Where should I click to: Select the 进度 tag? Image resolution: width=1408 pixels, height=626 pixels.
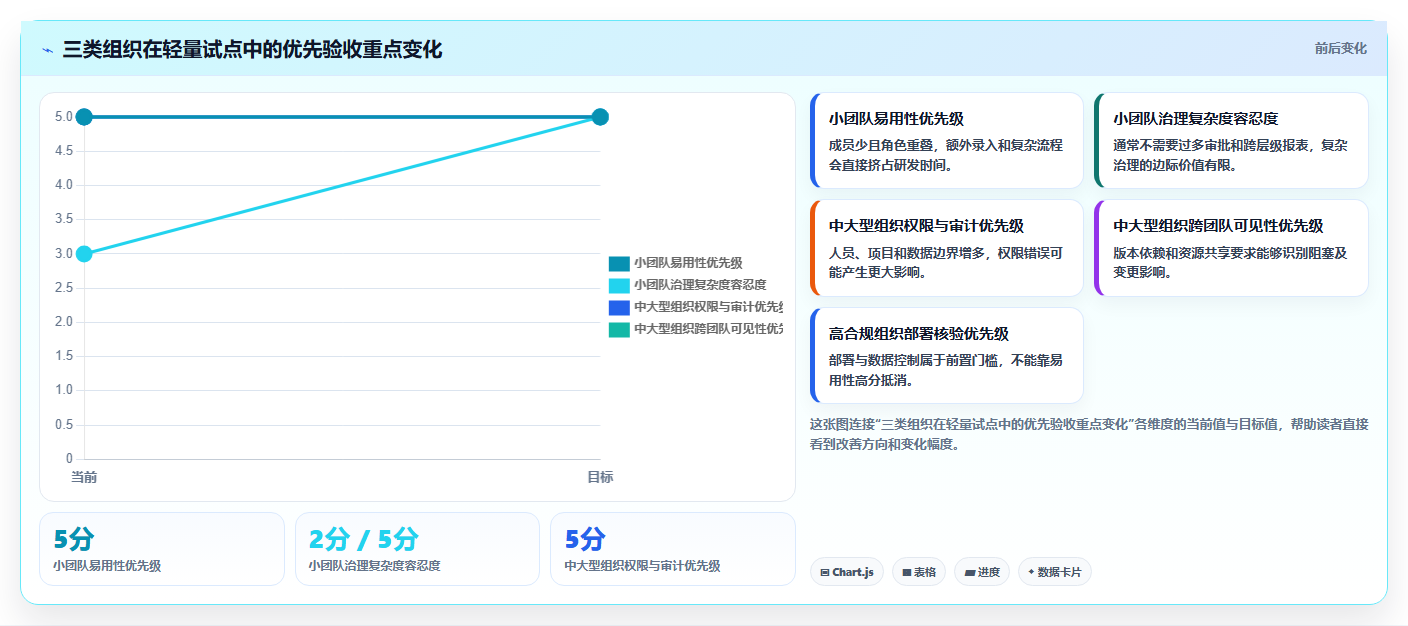coord(982,572)
